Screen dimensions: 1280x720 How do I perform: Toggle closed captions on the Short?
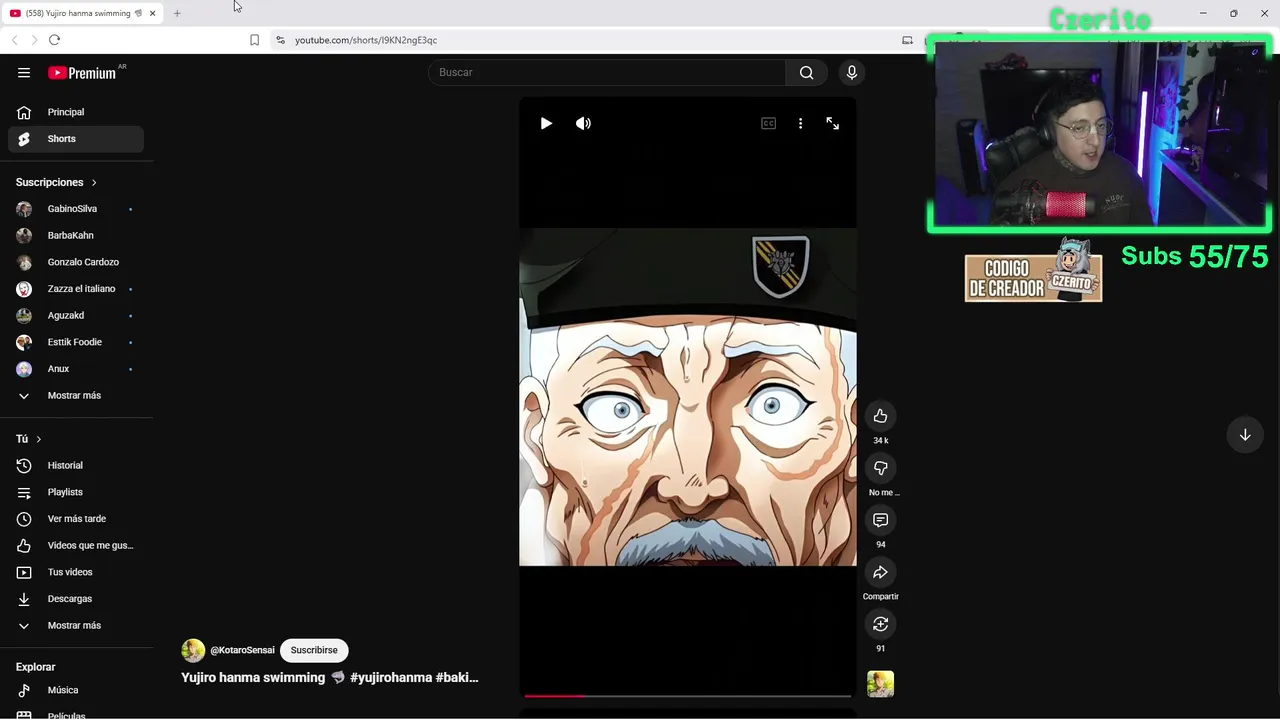(x=768, y=123)
